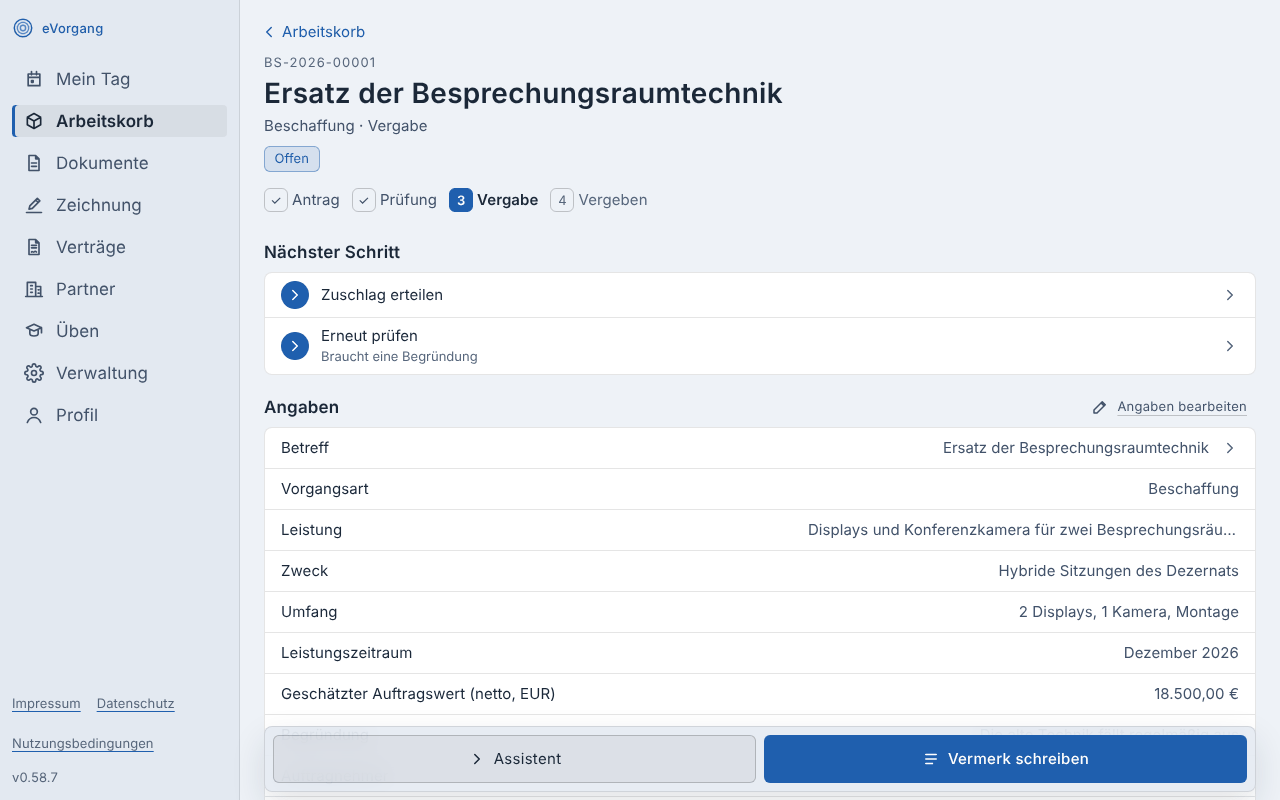Screen dimensions: 1280x800
Task: Expand the Zuschlag erteilen row chevron
Action: 1230,295
